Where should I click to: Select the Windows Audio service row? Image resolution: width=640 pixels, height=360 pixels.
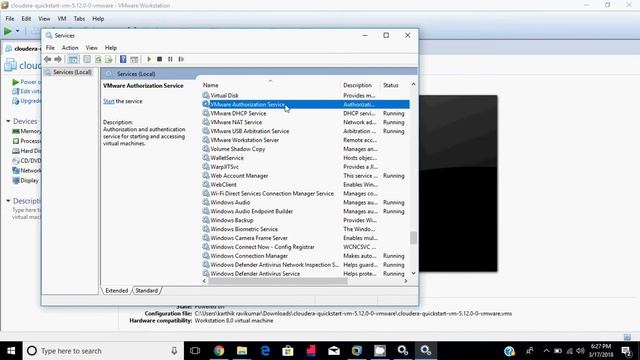click(x=305, y=202)
